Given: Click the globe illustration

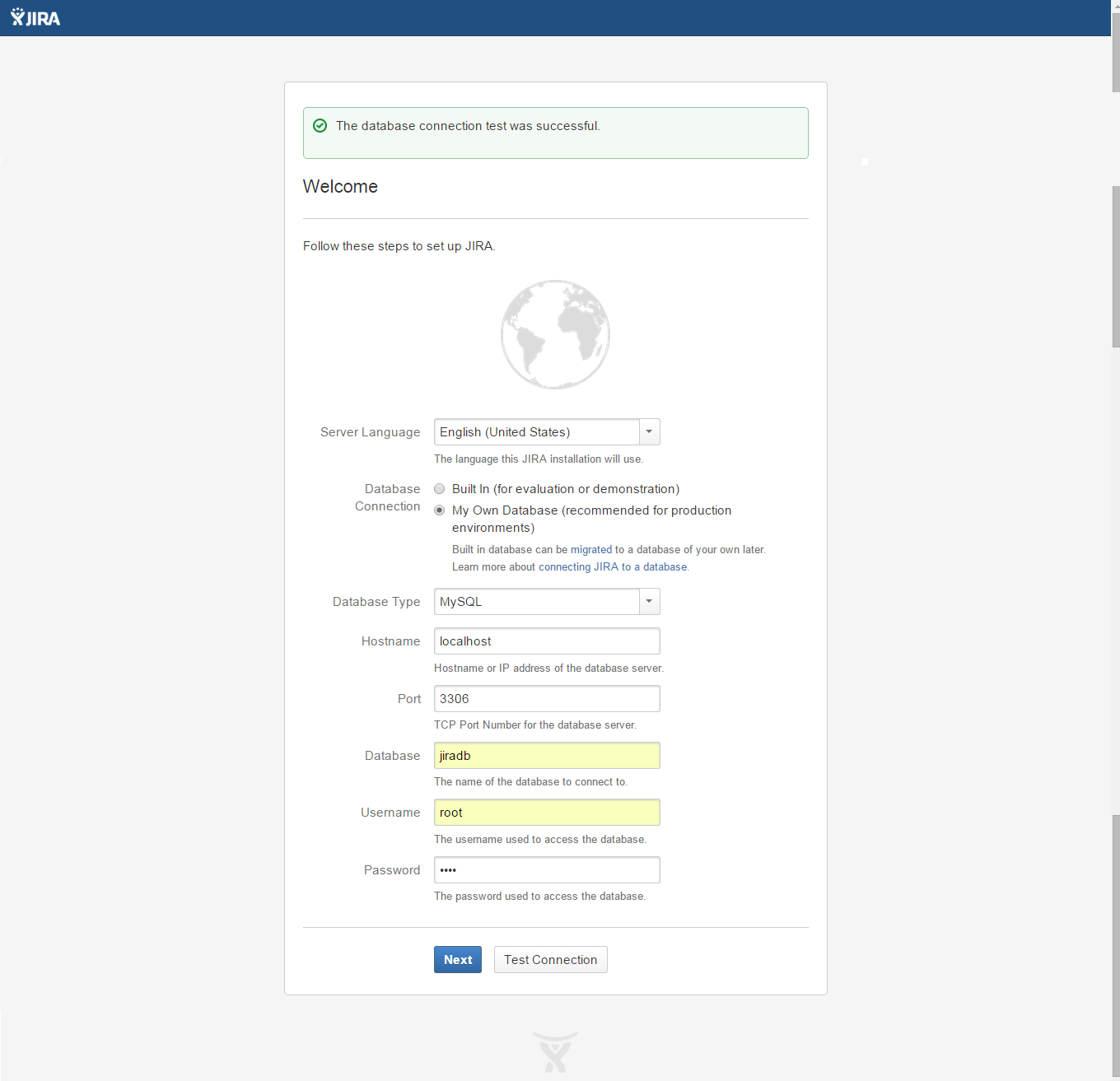Looking at the screenshot, I should tap(556, 334).
